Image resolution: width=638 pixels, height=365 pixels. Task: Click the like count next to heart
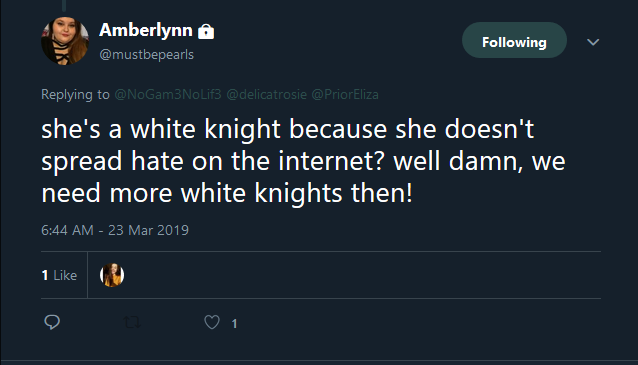[x=234, y=324]
